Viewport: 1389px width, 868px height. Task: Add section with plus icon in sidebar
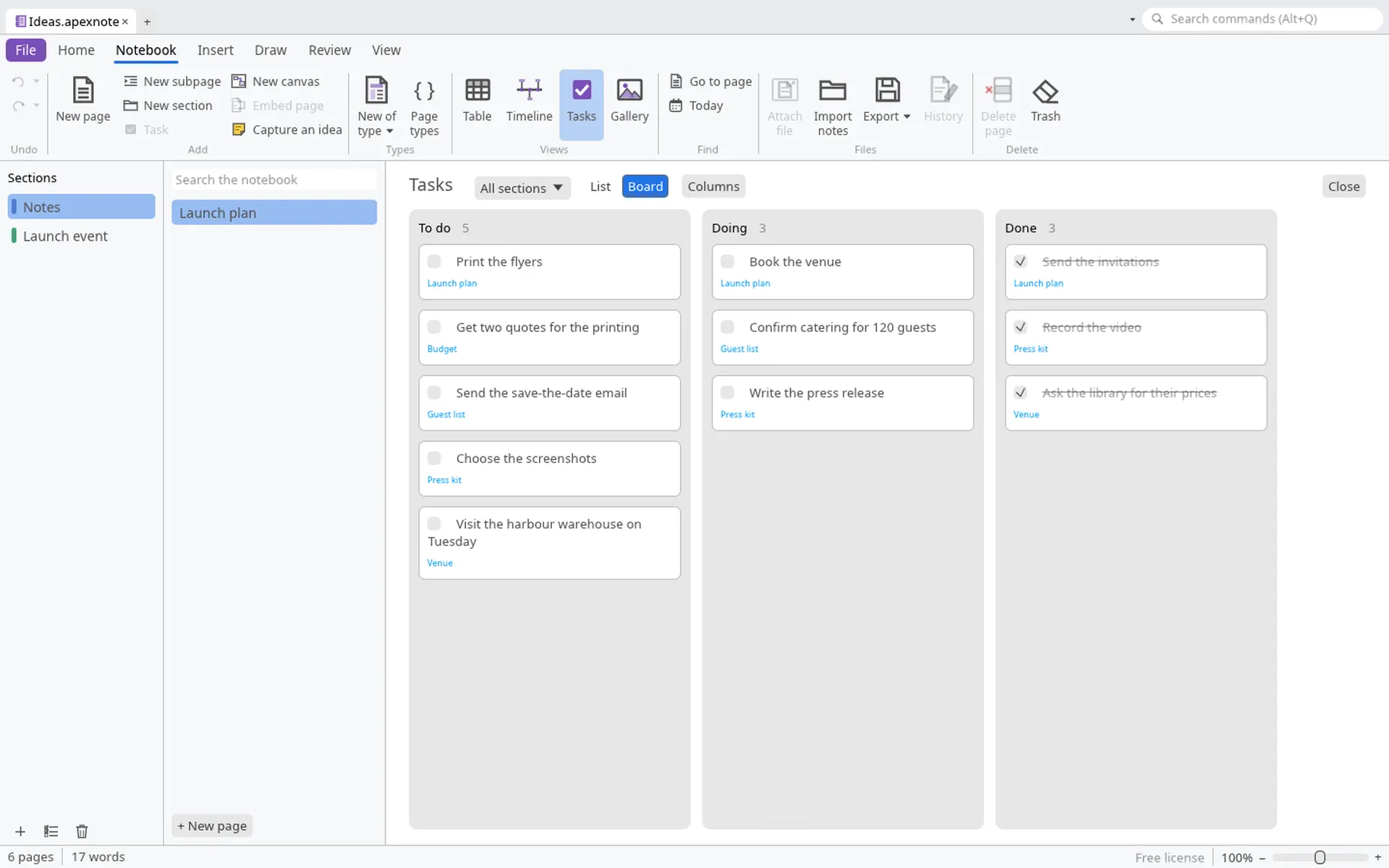click(20, 831)
